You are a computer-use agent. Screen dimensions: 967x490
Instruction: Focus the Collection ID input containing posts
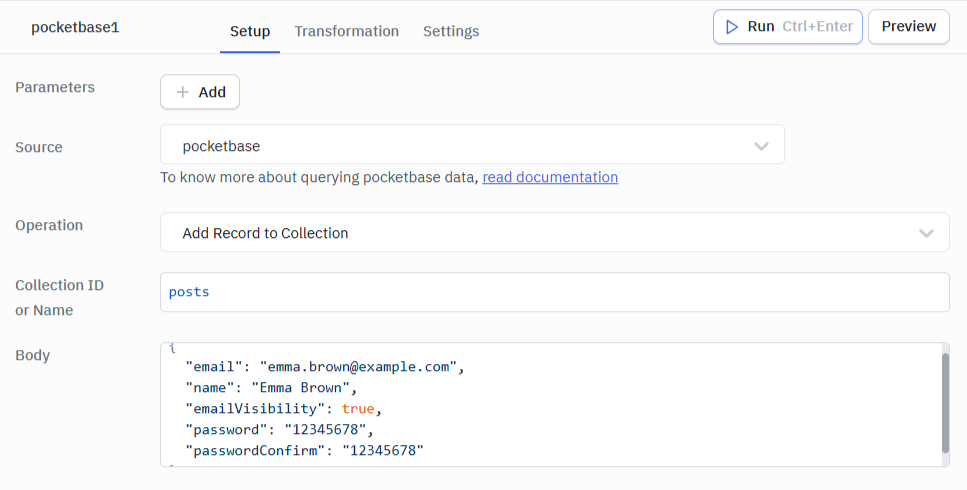tap(554, 292)
